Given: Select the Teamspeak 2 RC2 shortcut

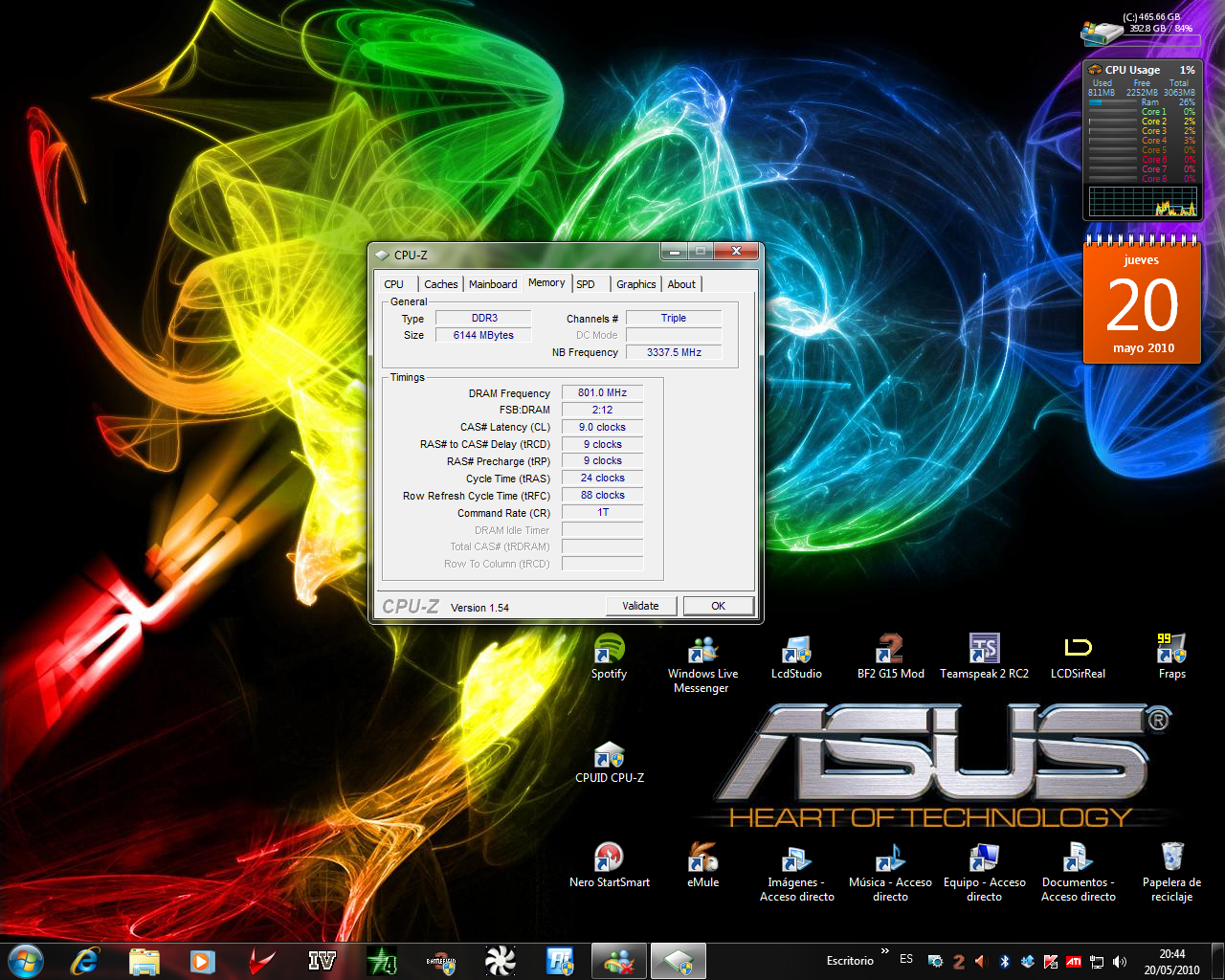Looking at the screenshot, I should [x=984, y=657].
